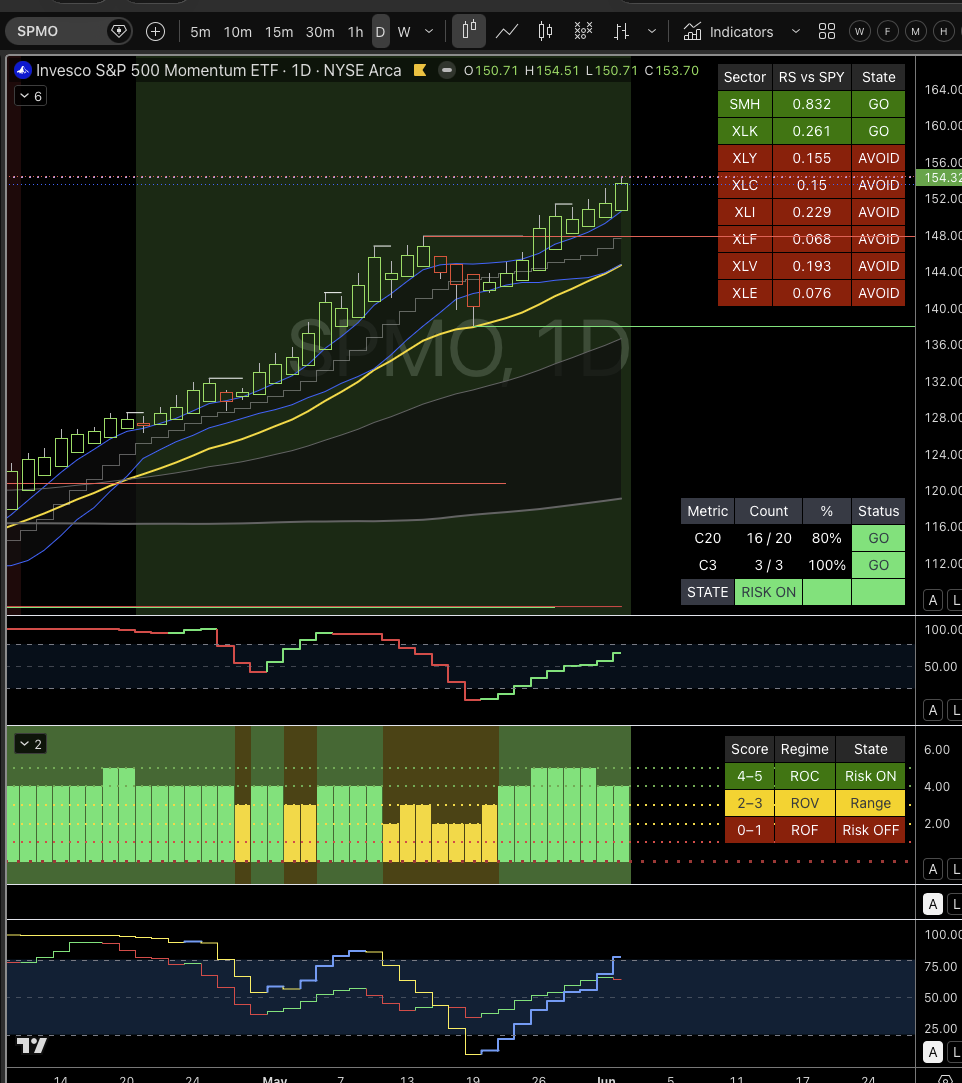The width and height of the screenshot is (962, 1083).
Task: Select the candlestick chart style
Action: point(546,31)
